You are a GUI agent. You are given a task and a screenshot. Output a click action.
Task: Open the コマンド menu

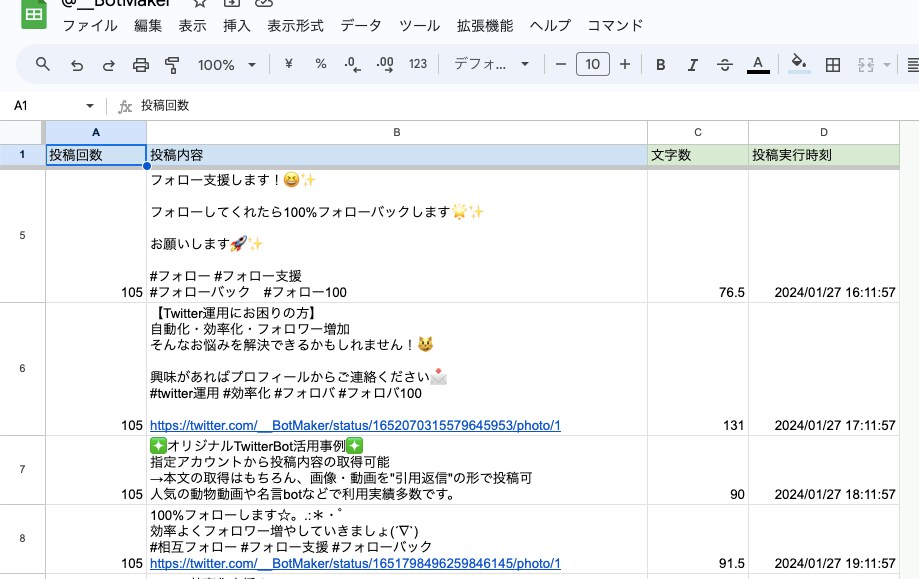(x=615, y=26)
